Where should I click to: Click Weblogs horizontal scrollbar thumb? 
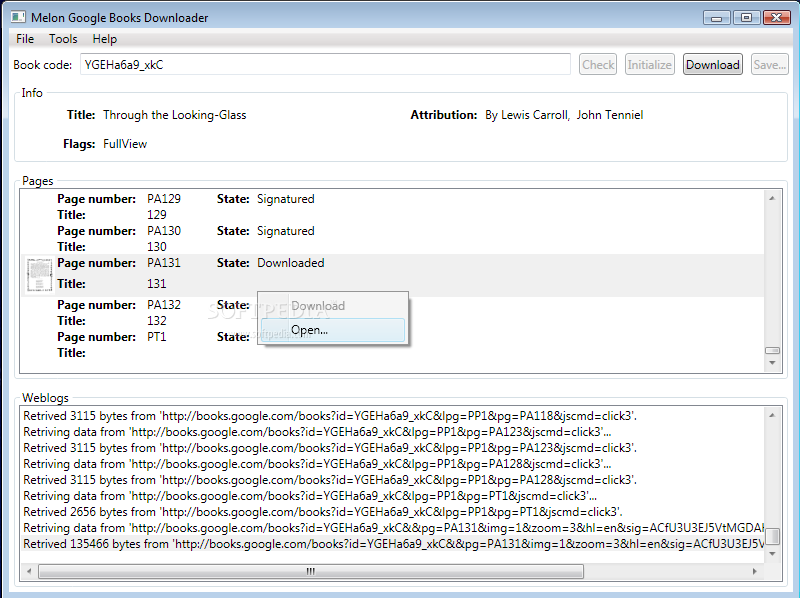311,571
